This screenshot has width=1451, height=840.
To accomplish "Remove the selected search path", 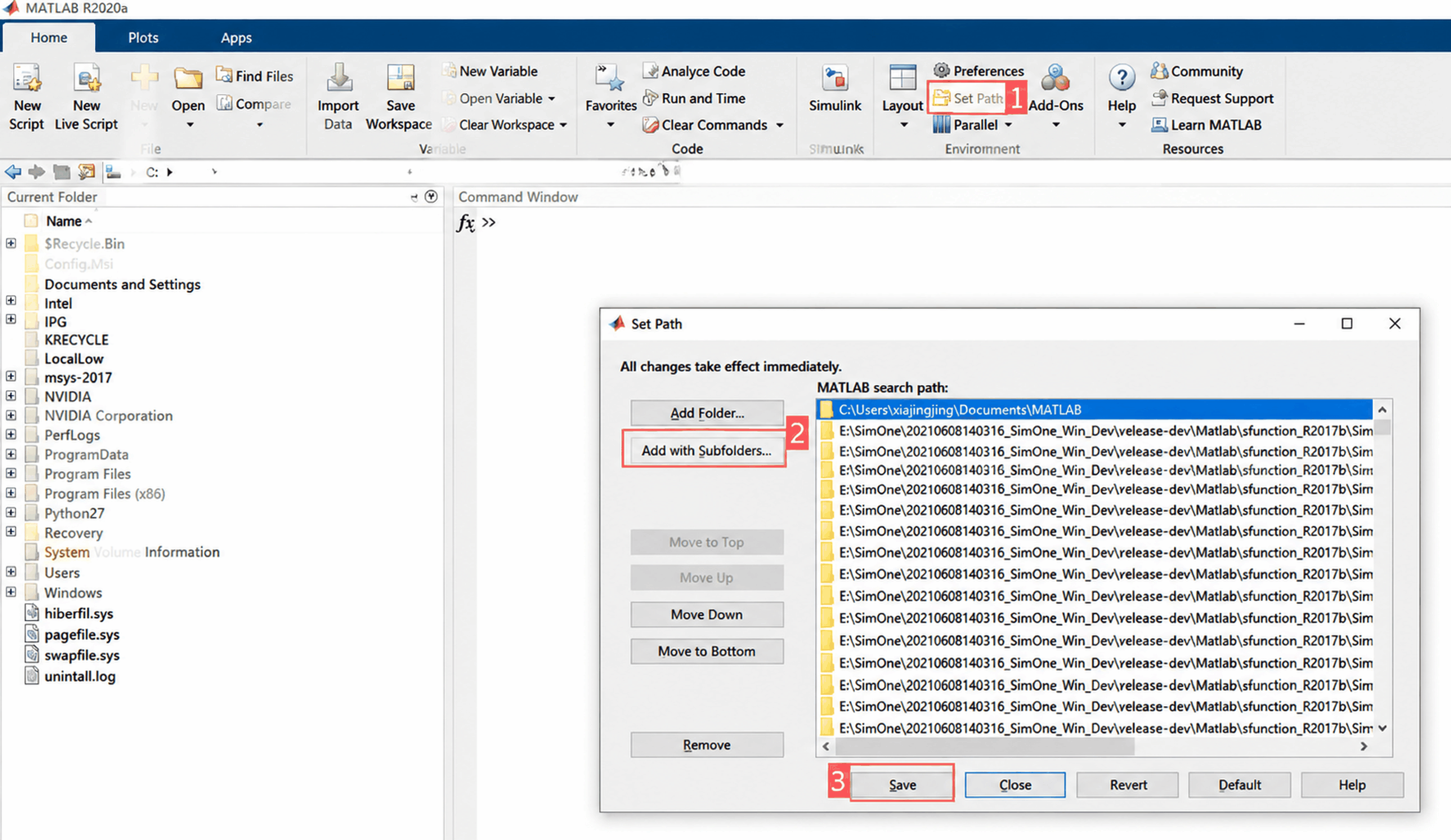I will click(x=707, y=745).
